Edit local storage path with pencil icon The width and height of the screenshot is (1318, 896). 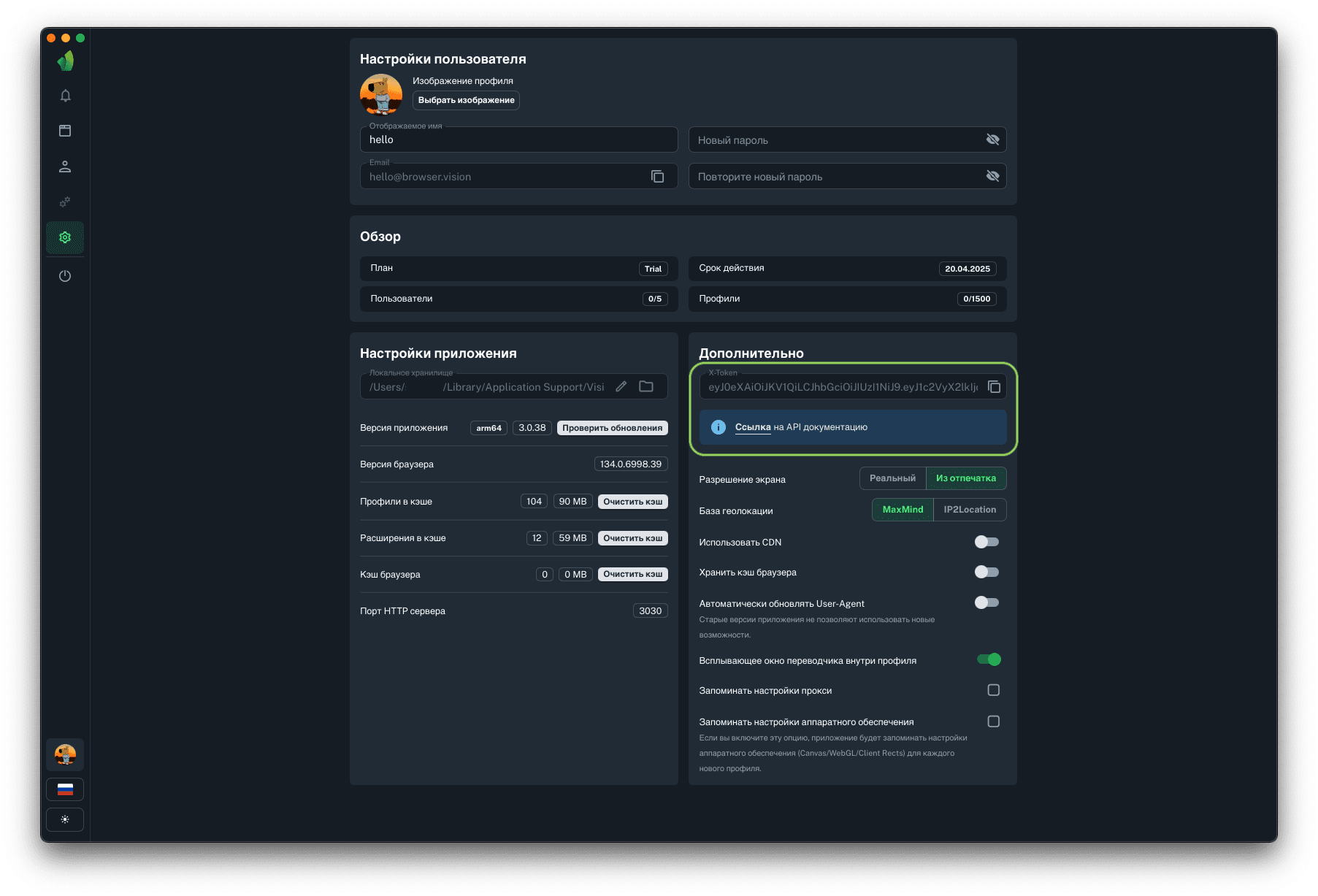click(621, 387)
